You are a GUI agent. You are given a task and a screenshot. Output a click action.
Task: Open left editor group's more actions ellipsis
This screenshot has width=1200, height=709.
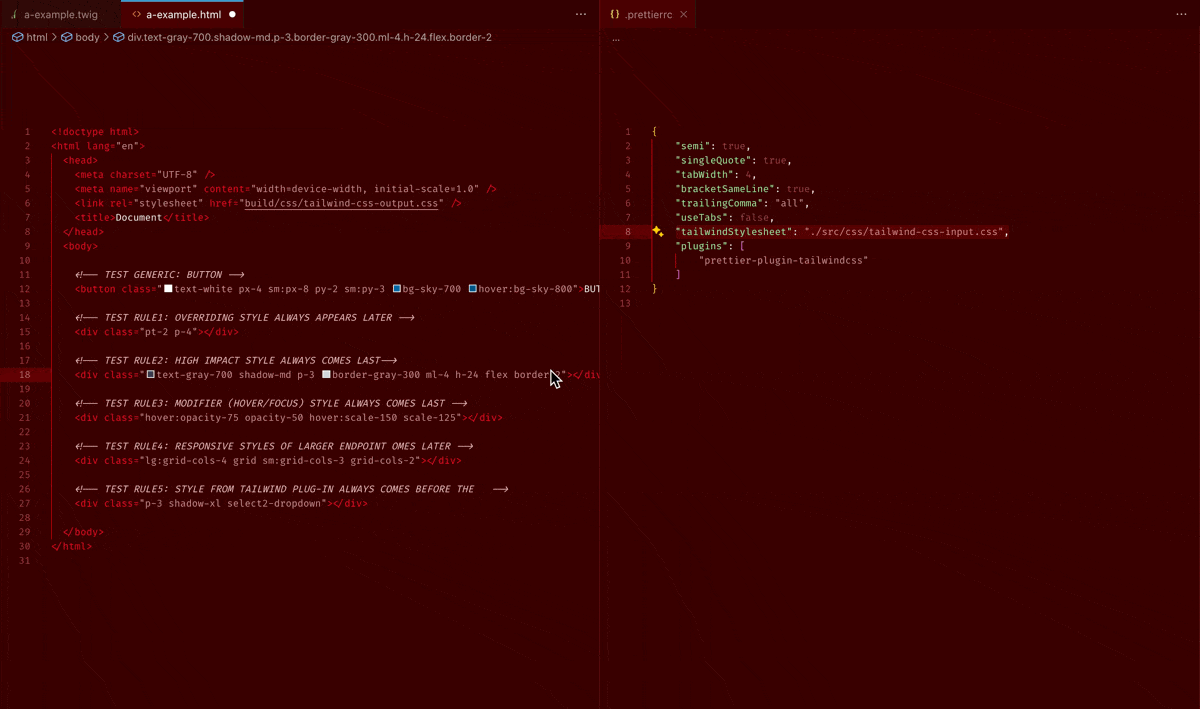tap(581, 15)
